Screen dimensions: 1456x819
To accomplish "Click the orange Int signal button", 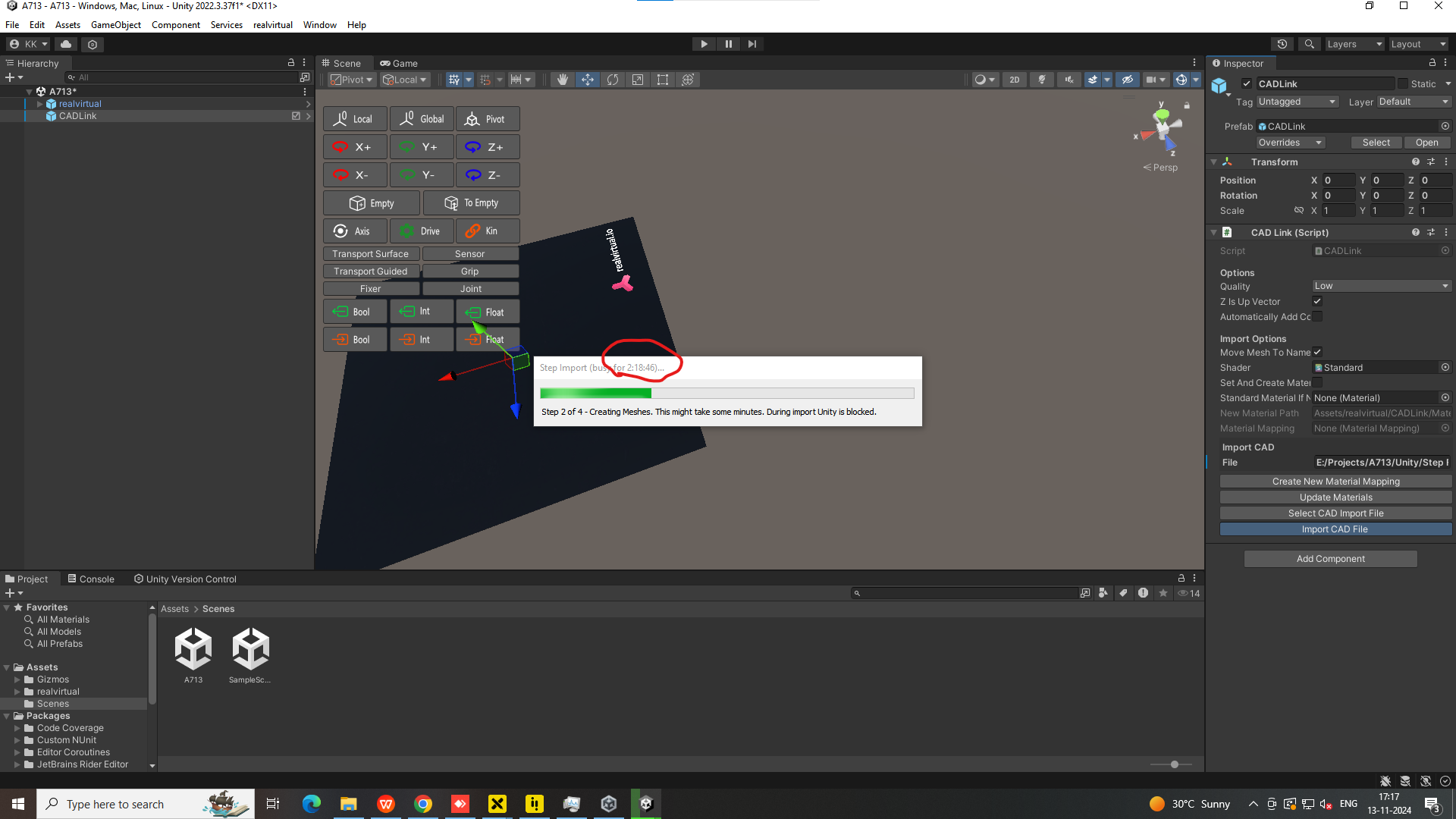I will (x=422, y=340).
